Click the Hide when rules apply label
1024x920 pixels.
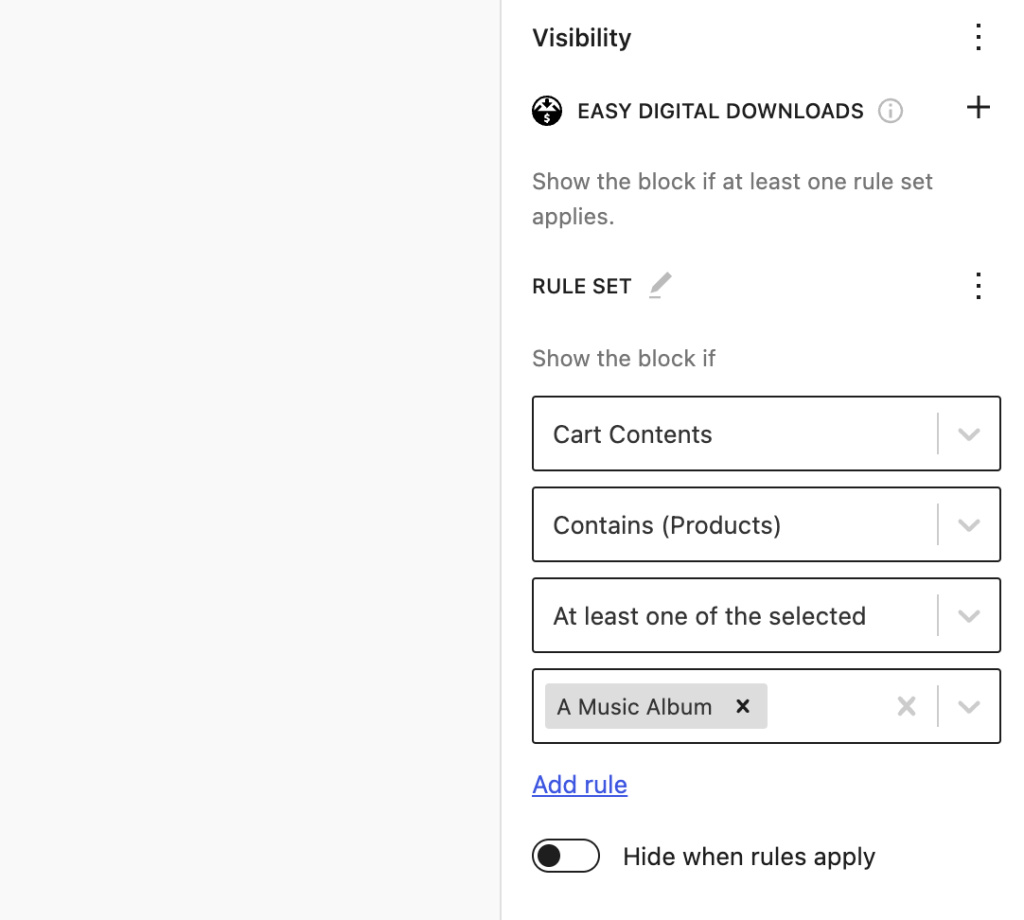tap(749, 857)
